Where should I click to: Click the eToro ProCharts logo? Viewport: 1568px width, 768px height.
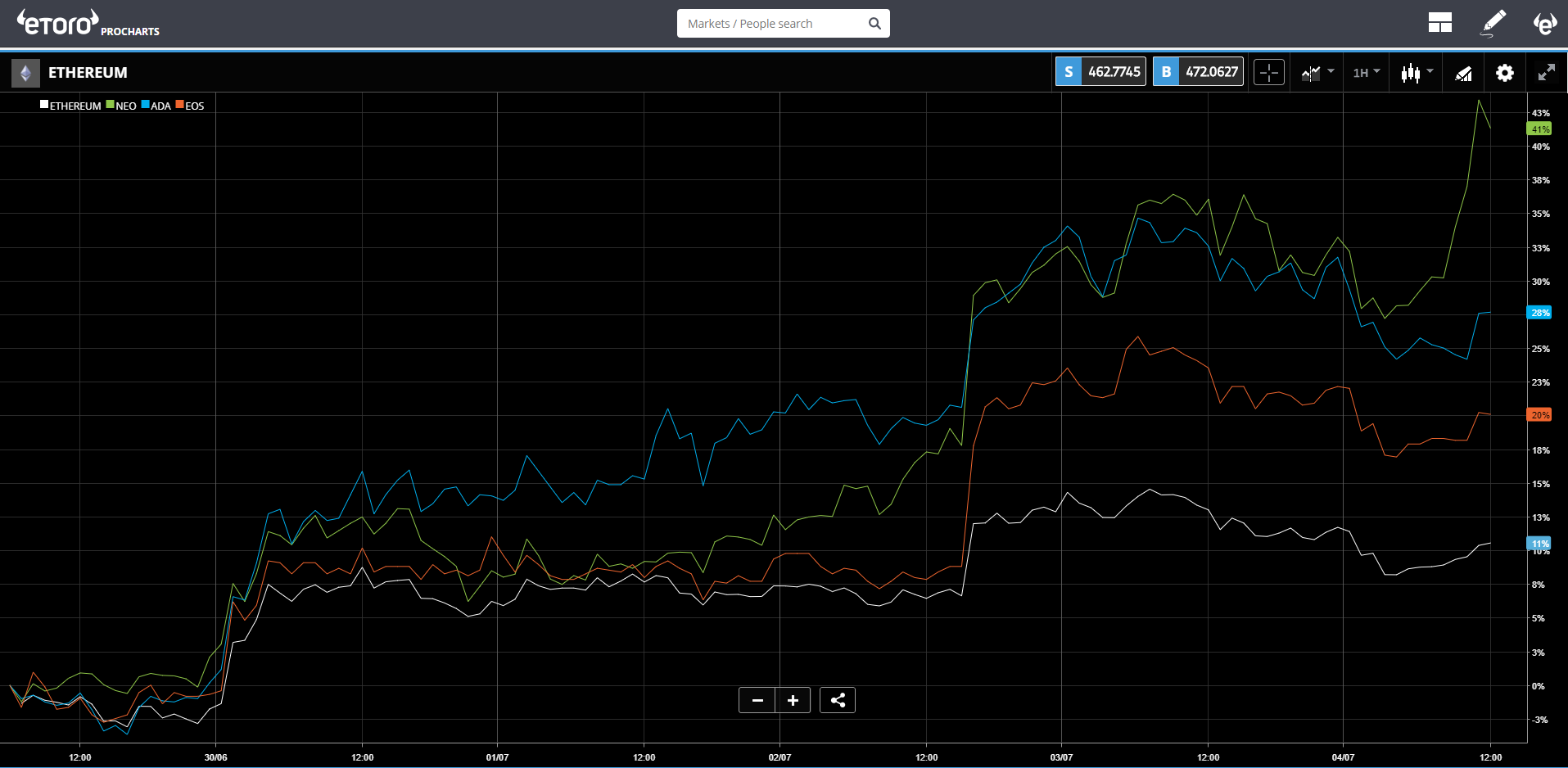(88, 23)
